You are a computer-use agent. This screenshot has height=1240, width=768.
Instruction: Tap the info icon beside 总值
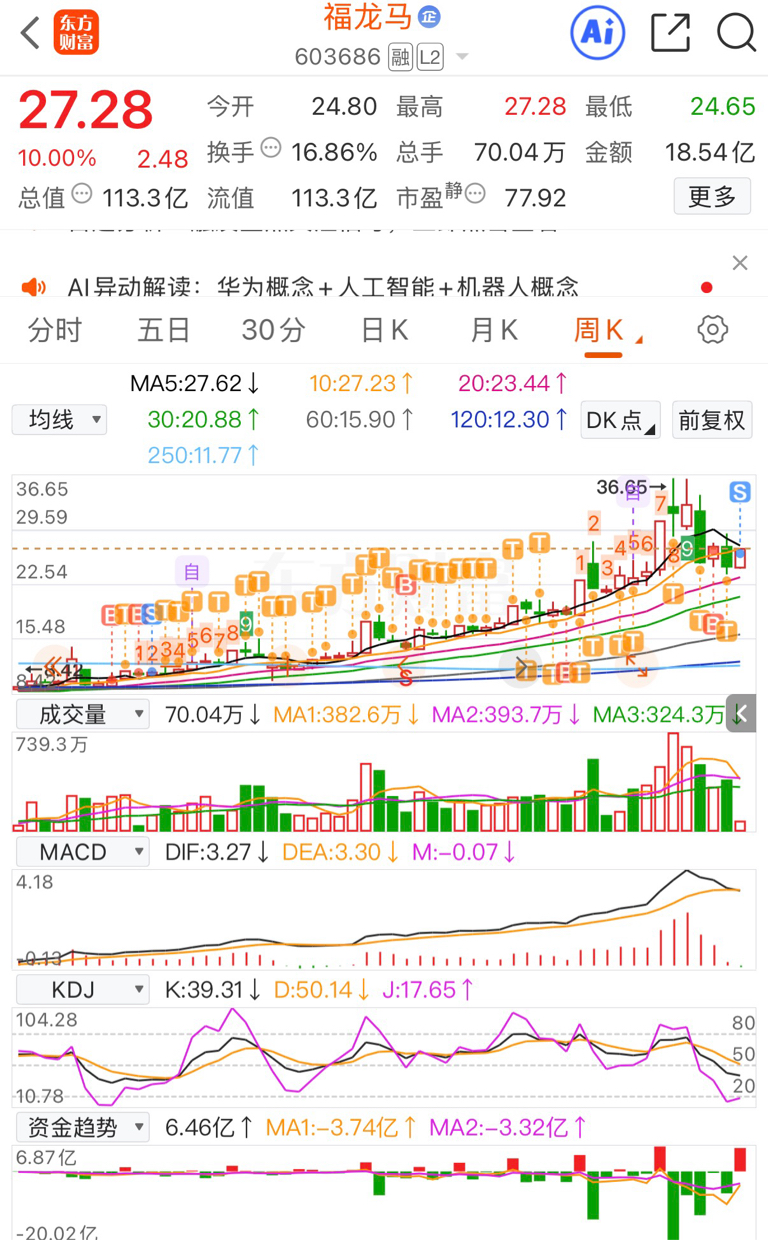(82, 193)
